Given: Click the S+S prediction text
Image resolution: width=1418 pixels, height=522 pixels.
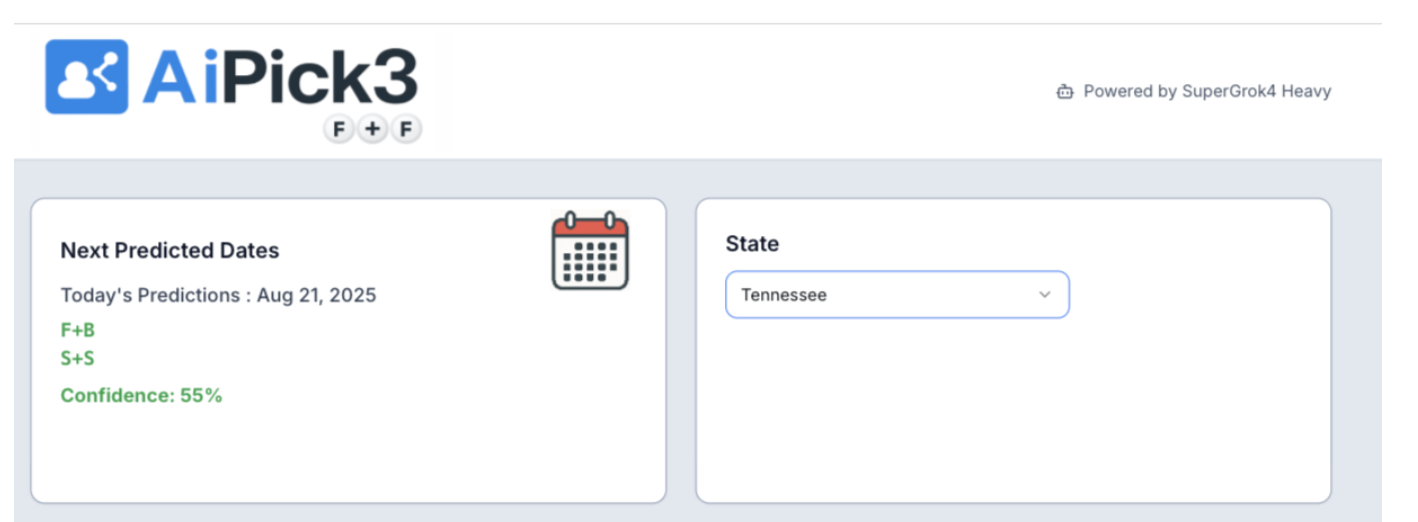Looking at the screenshot, I should coord(78,358).
